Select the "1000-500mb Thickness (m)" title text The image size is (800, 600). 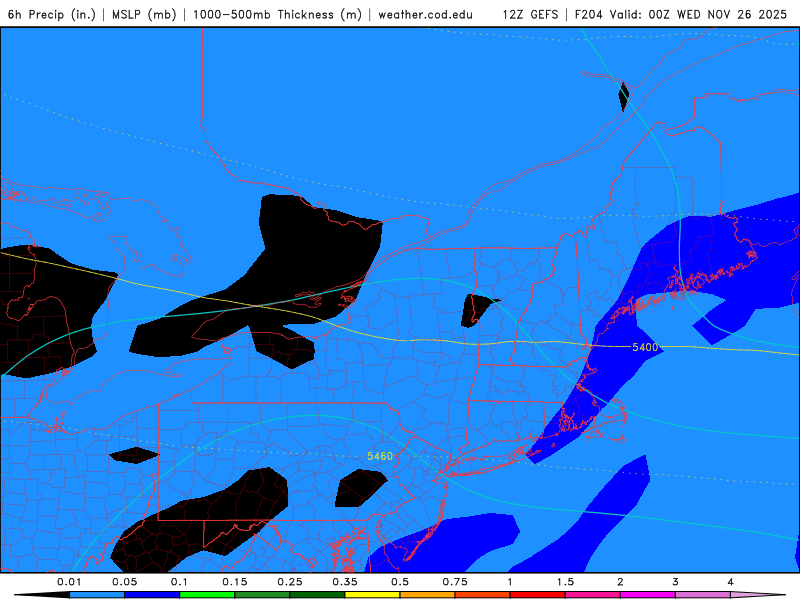coord(277,14)
